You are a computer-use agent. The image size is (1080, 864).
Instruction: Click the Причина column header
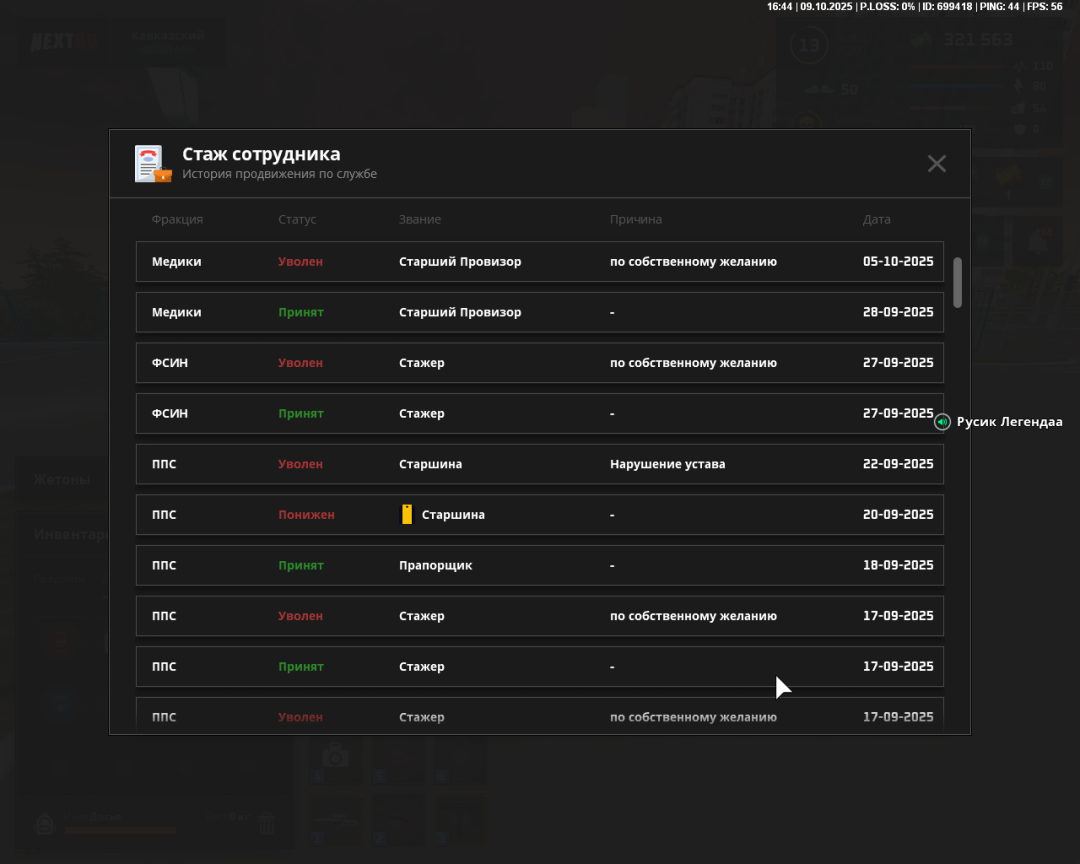point(636,220)
